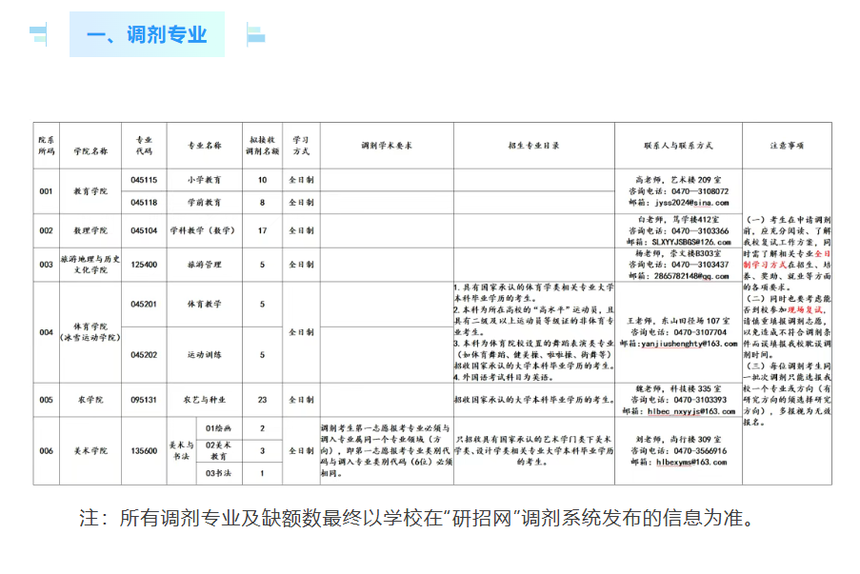
Task: Click department code 006
Action: (x=46, y=451)
